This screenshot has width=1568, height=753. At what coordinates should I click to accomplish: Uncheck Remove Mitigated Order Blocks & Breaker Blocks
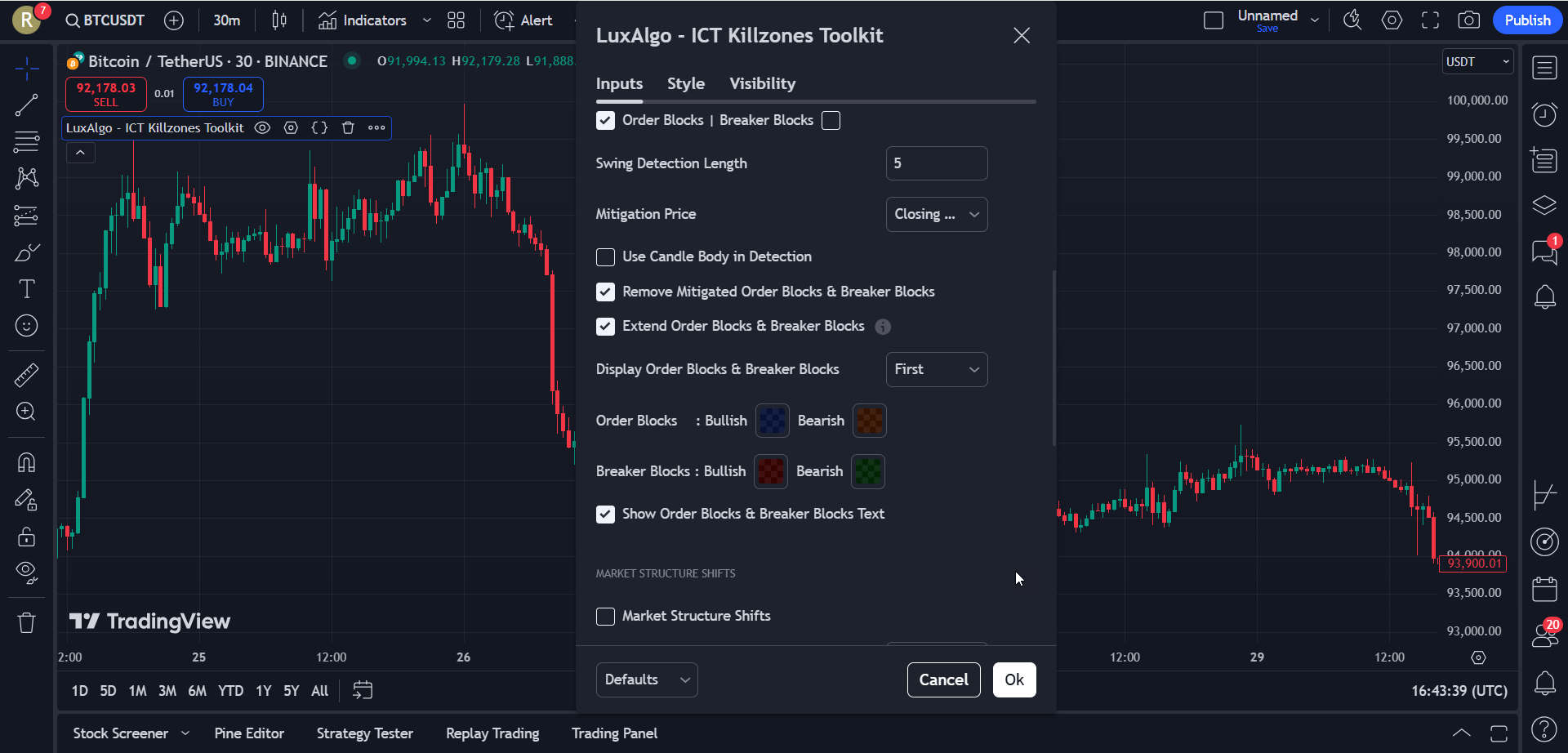pyautogui.click(x=605, y=292)
